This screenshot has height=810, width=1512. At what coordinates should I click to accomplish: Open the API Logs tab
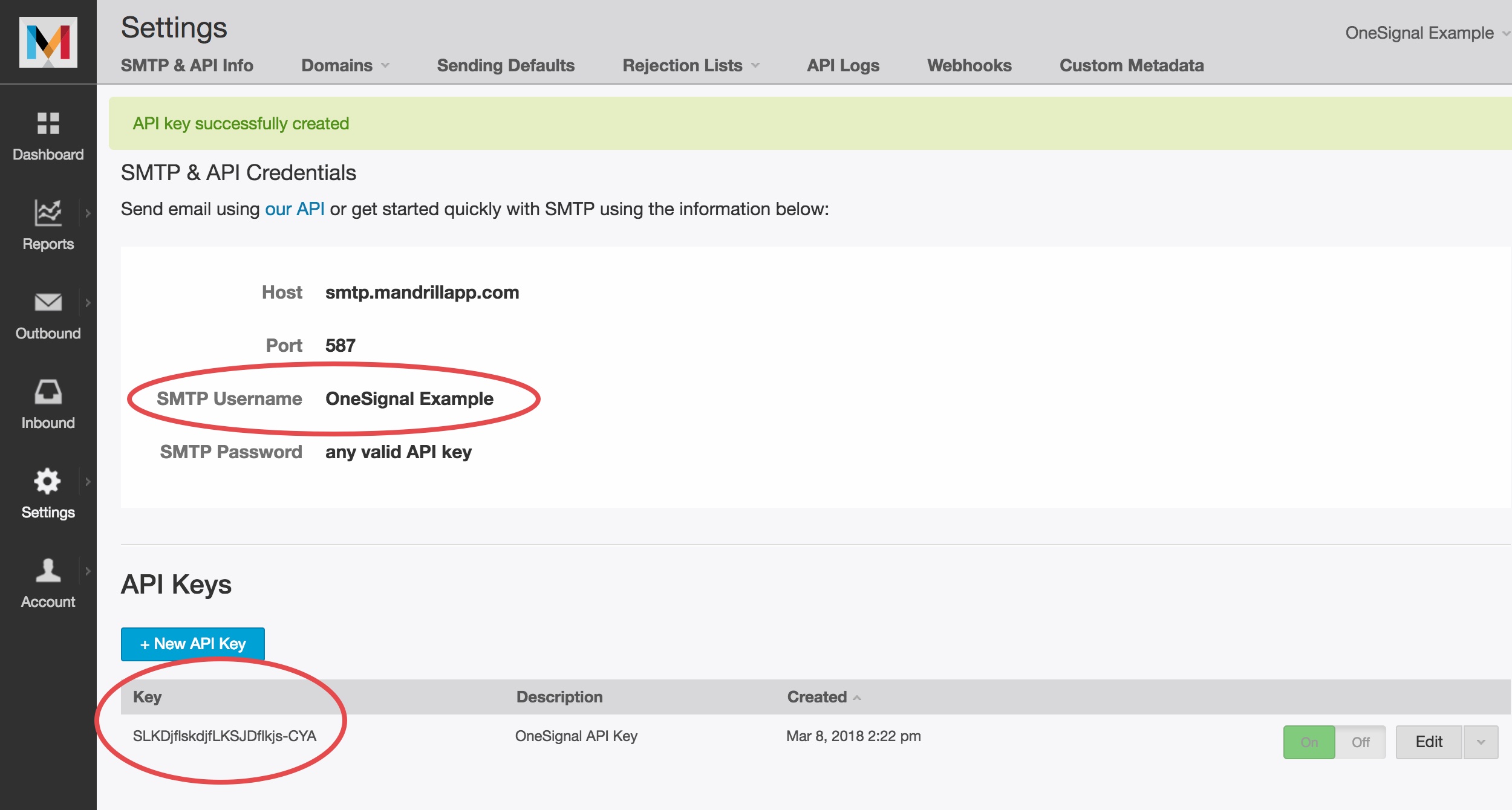pos(842,65)
